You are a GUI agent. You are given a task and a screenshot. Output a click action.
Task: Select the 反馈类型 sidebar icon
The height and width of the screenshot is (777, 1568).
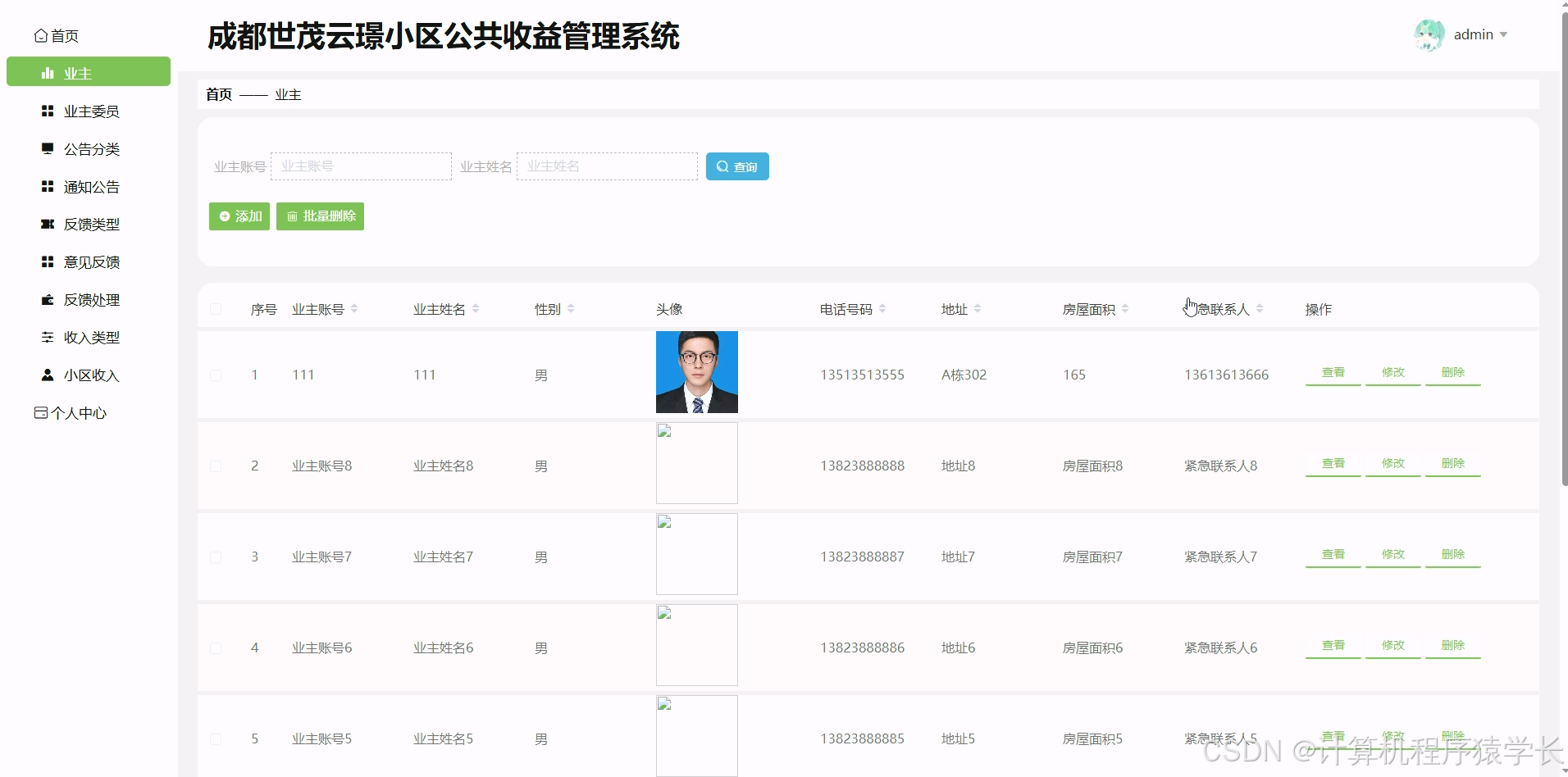coord(46,224)
